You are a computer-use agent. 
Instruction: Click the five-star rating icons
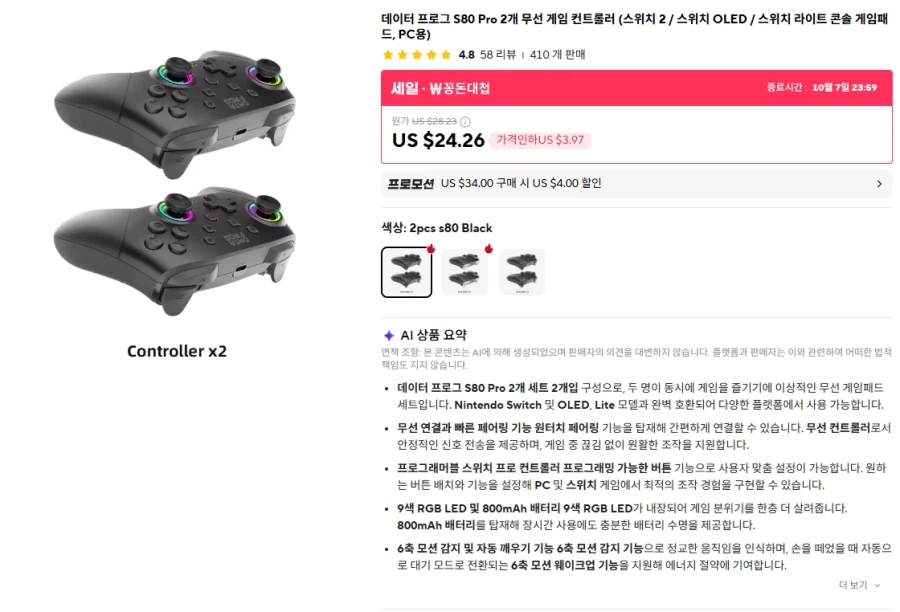(417, 55)
